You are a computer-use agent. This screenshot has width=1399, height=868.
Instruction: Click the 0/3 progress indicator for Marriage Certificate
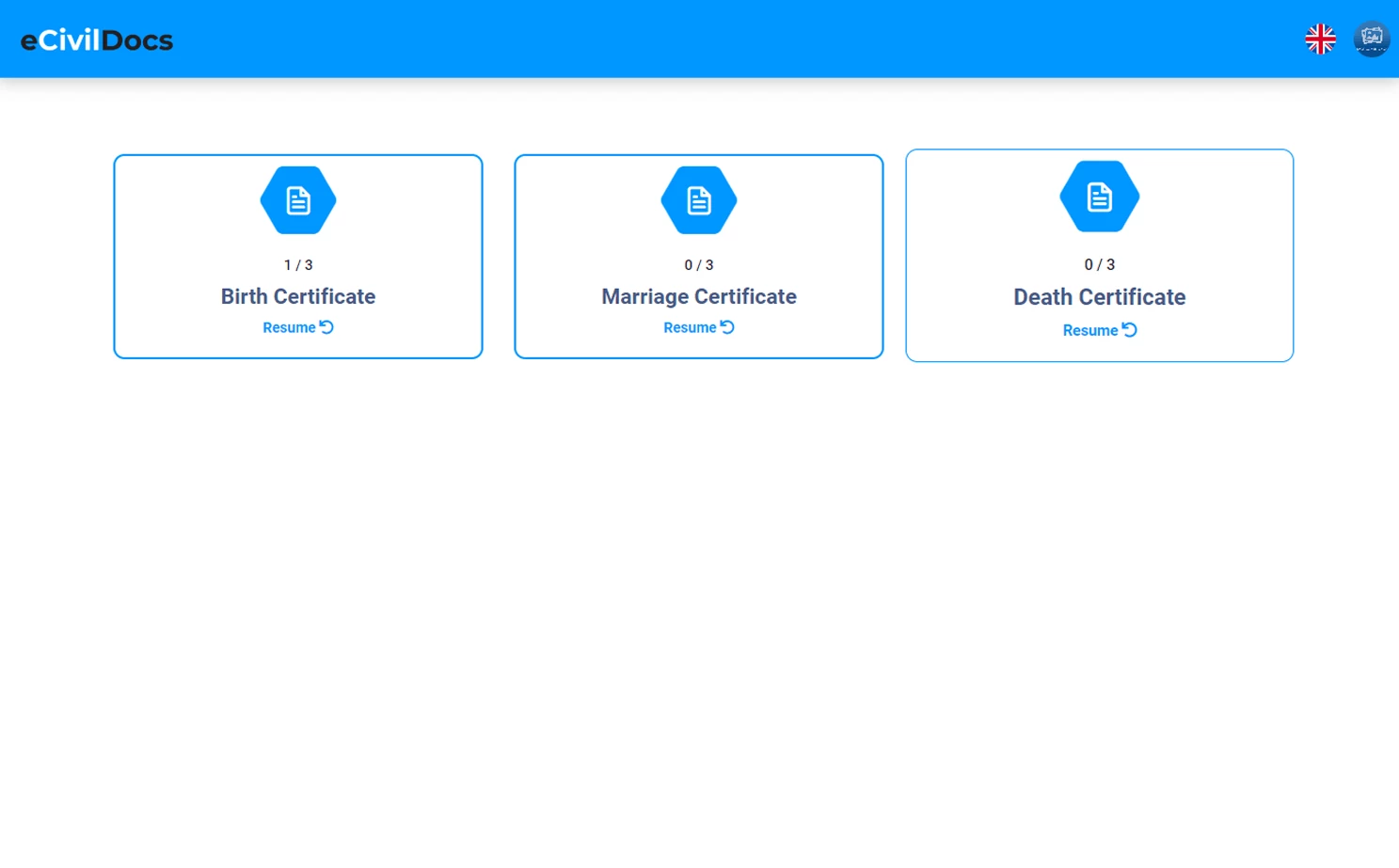tap(698, 265)
